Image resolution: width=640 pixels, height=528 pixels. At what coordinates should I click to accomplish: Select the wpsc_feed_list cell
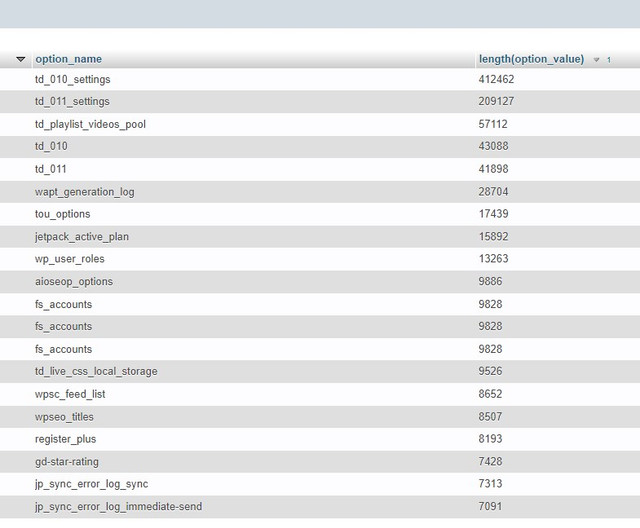point(70,395)
